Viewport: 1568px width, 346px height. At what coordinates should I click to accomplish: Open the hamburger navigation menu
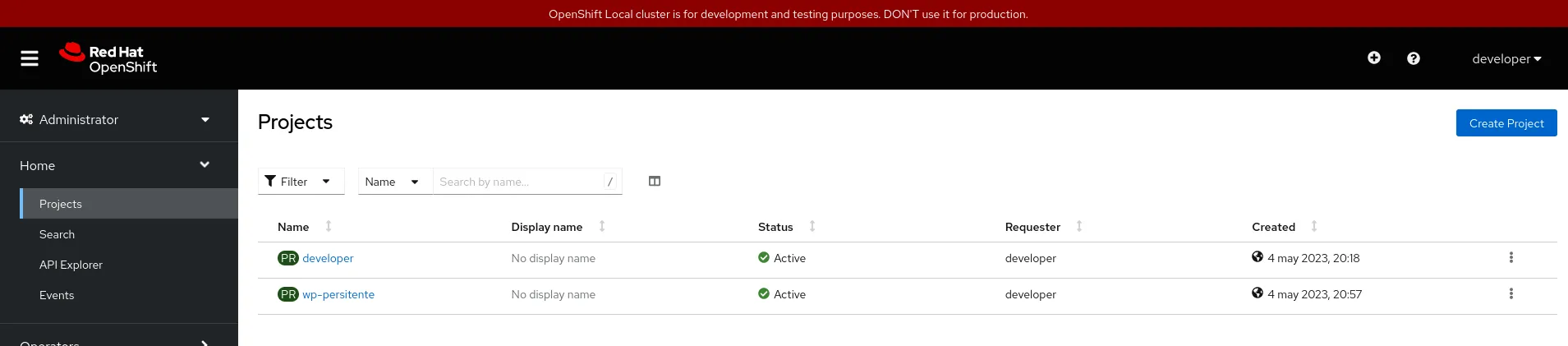30,58
